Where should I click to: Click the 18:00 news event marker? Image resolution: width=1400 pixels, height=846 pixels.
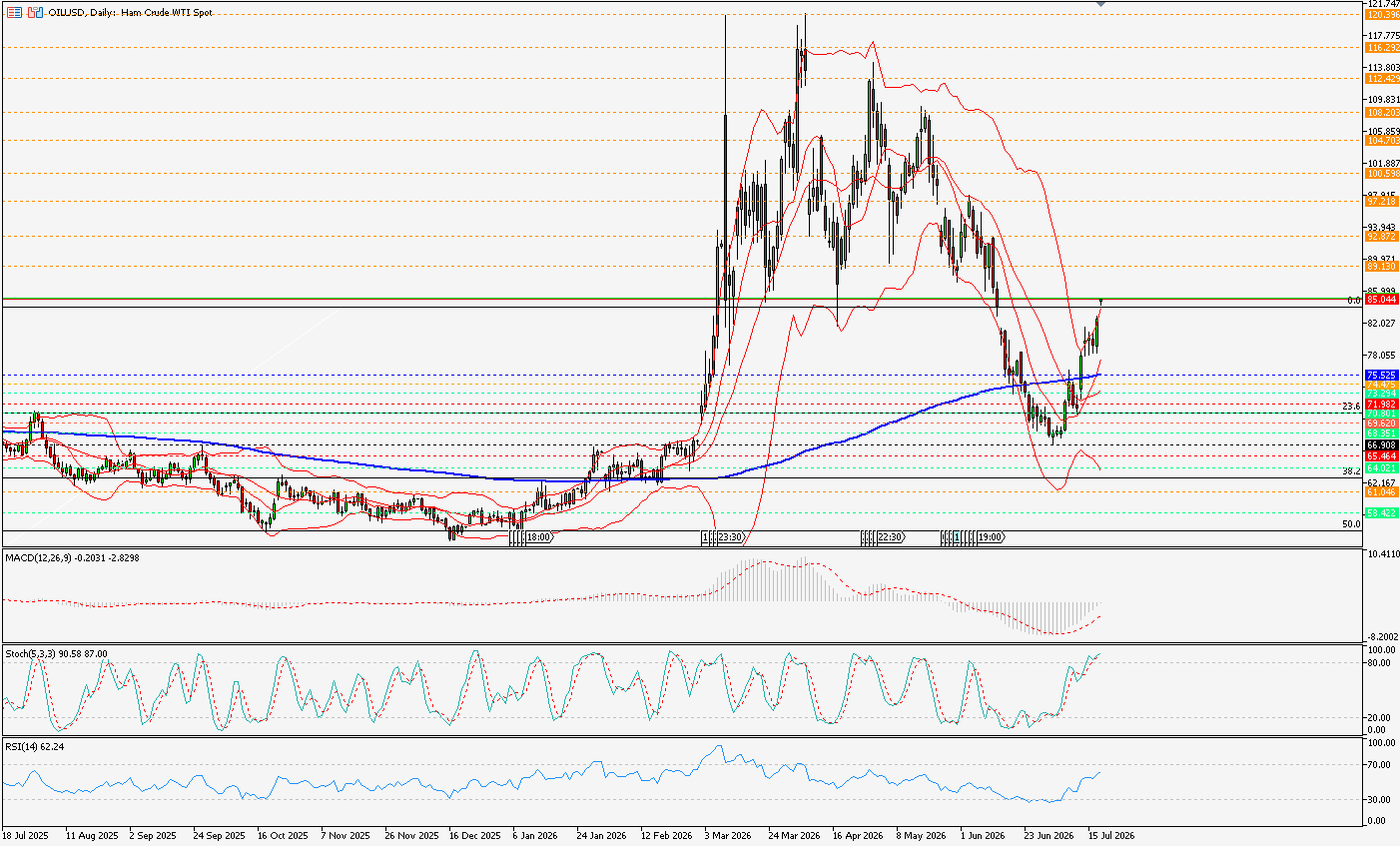coord(539,537)
